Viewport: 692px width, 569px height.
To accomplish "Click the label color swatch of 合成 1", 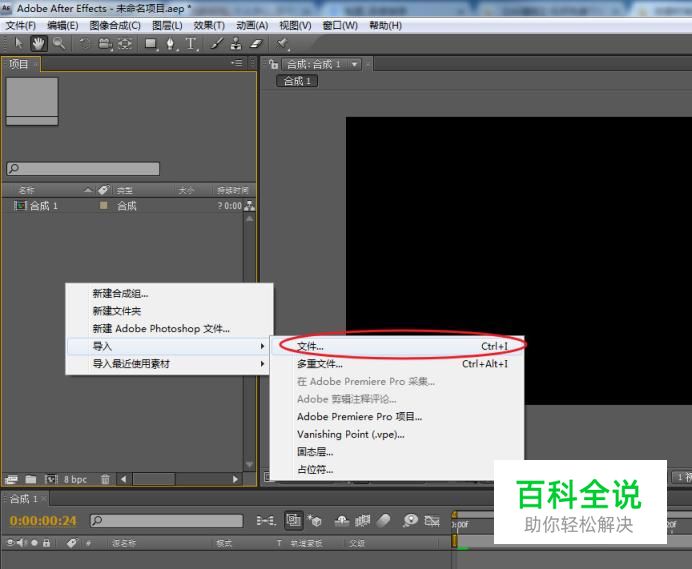I will click(104, 205).
